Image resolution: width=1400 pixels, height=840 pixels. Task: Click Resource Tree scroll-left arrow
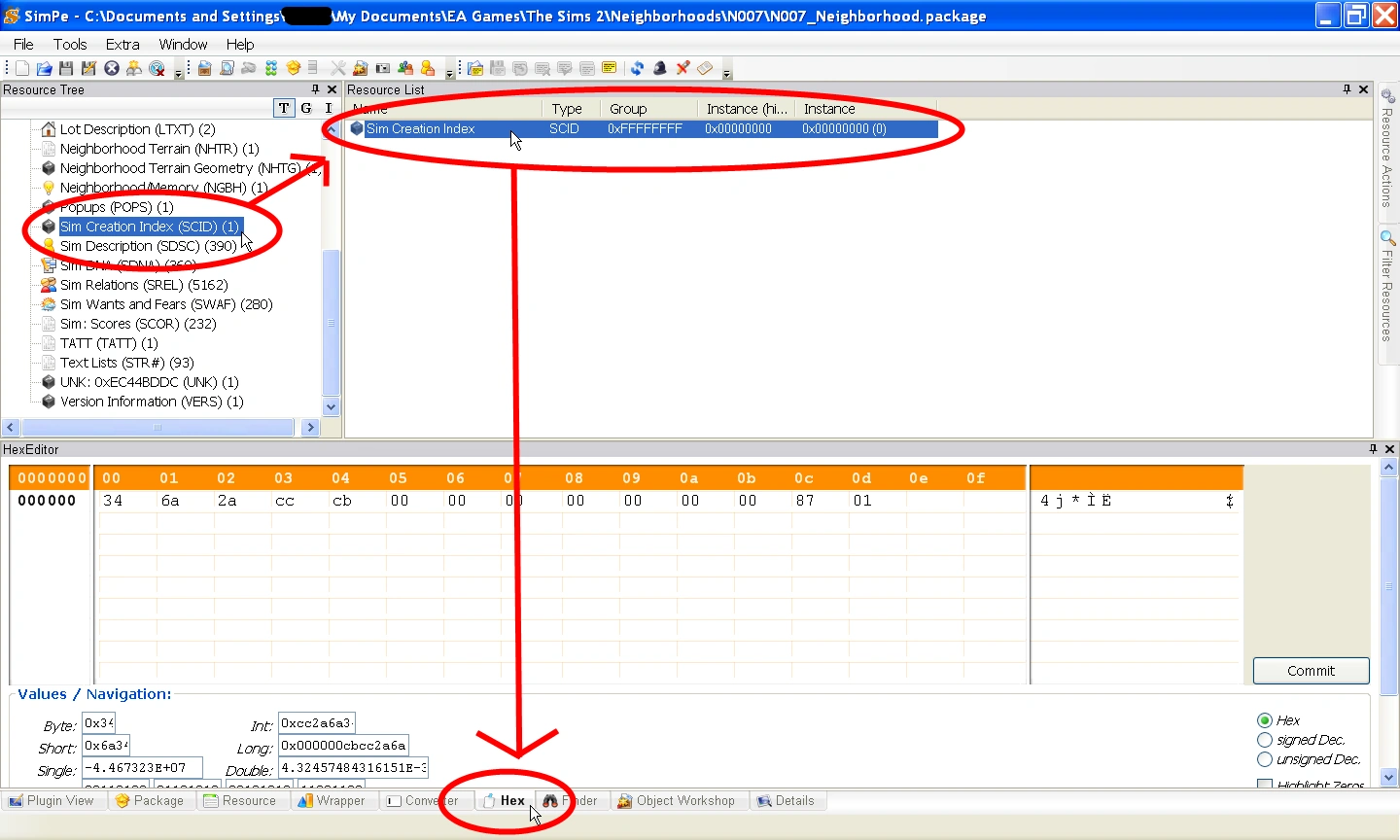(x=11, y=427)
